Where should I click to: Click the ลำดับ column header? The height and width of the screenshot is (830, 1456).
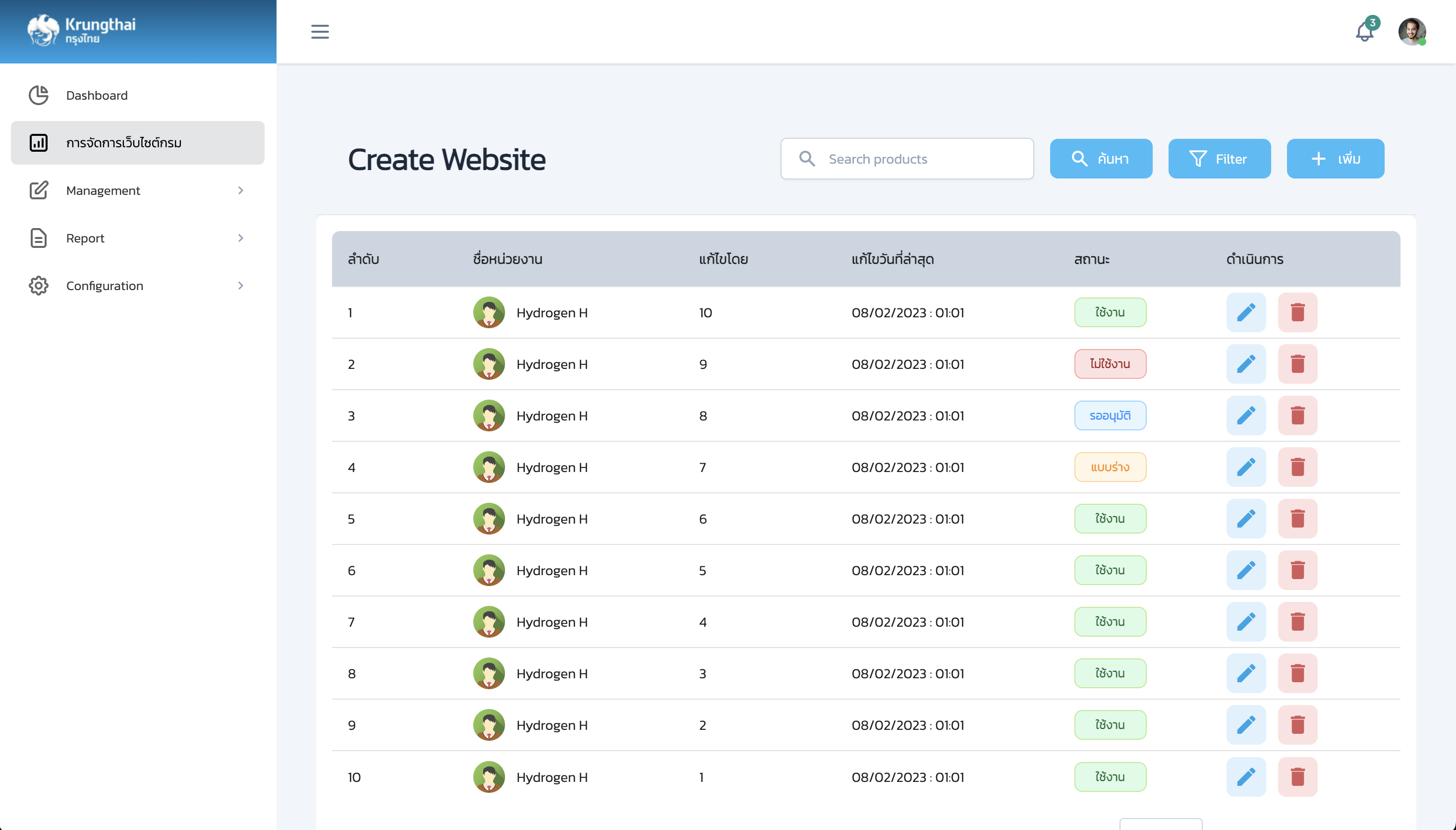point(363,259)
